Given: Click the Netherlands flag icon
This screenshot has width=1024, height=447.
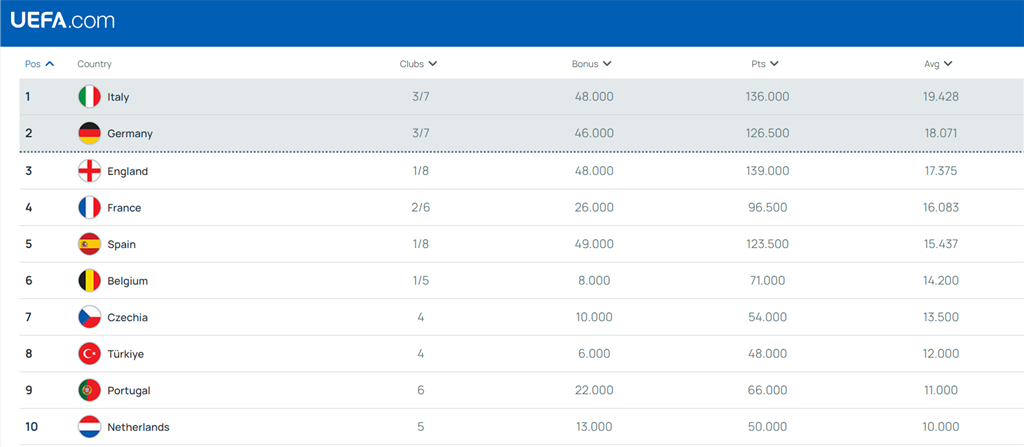Looking at the screenshot, I should (x=89, y=427).
